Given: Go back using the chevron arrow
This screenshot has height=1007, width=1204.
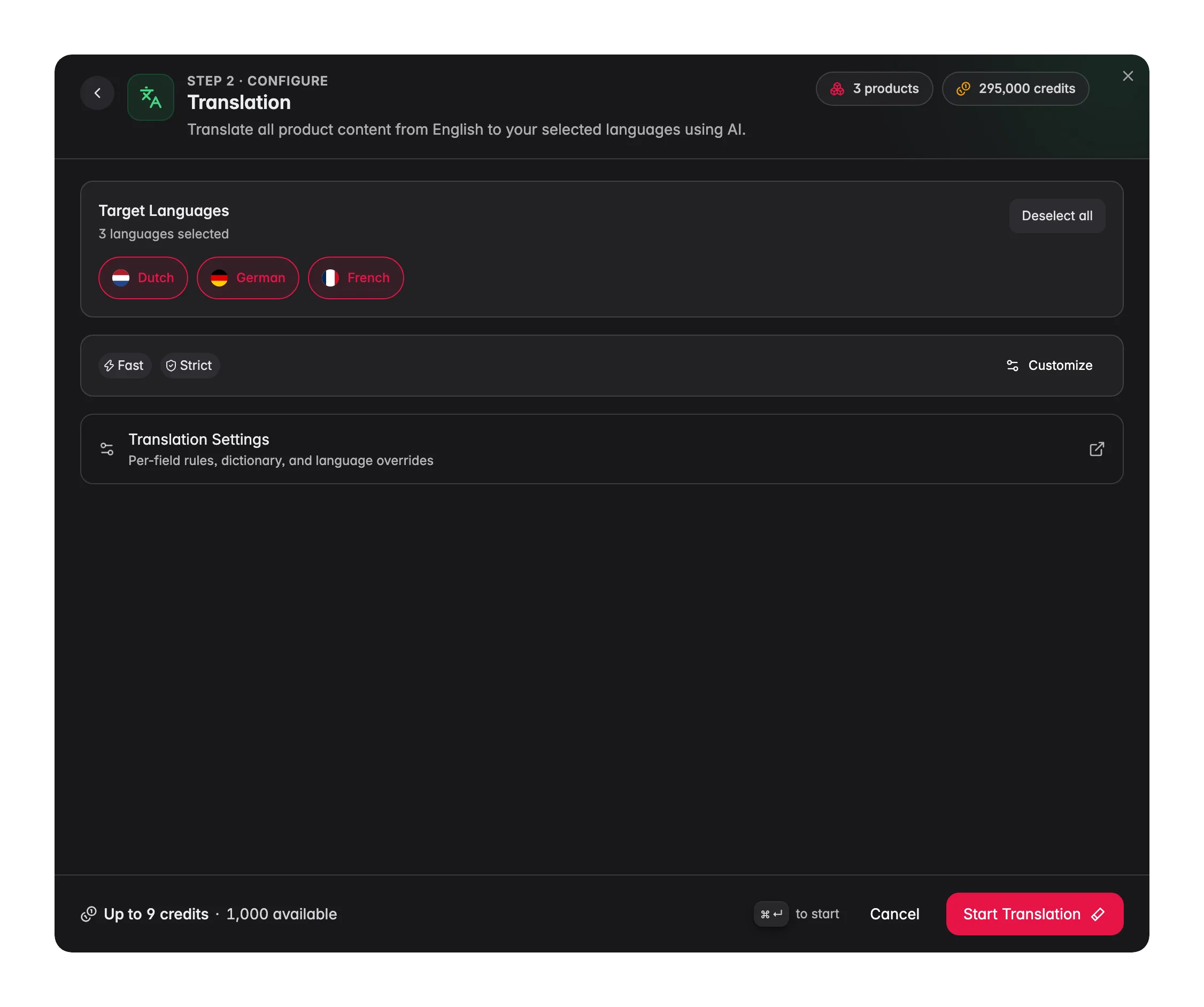Looking at the screenshot, I should click(x=97, y=93).
